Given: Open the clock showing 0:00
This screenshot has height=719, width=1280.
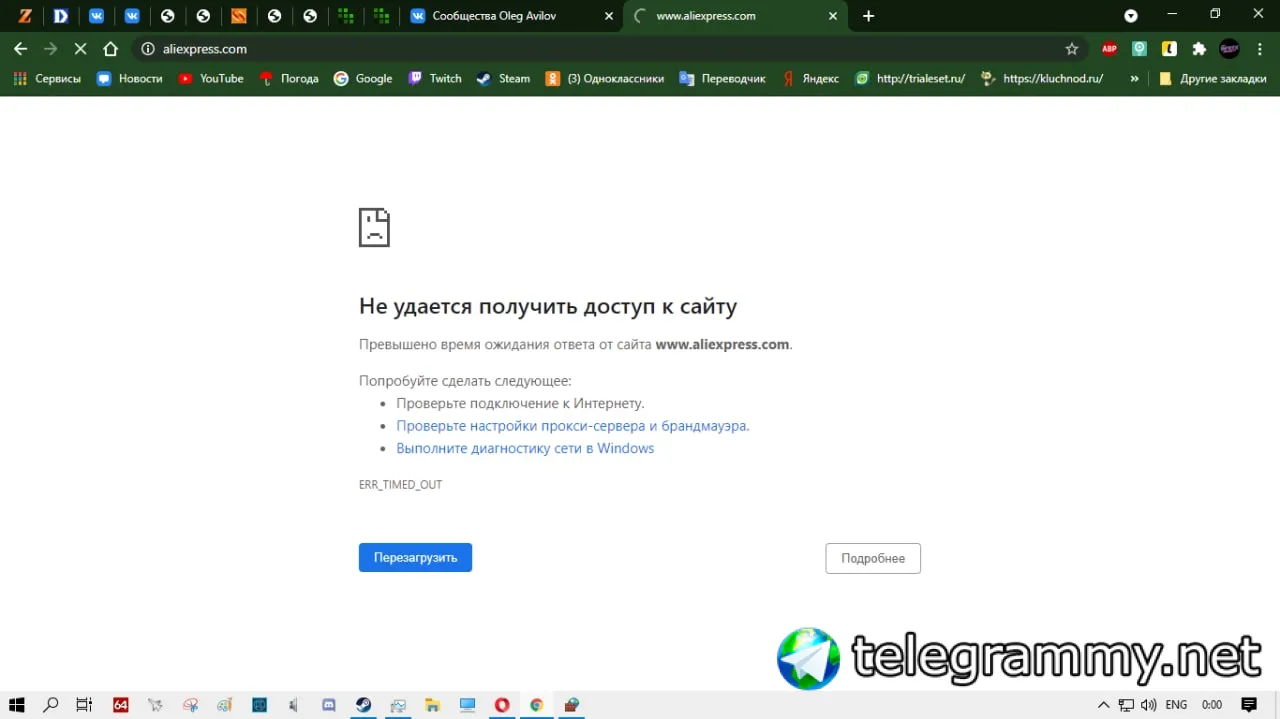Looking at the screenshot, I should pyautogui.click(x=1212, y=705).
